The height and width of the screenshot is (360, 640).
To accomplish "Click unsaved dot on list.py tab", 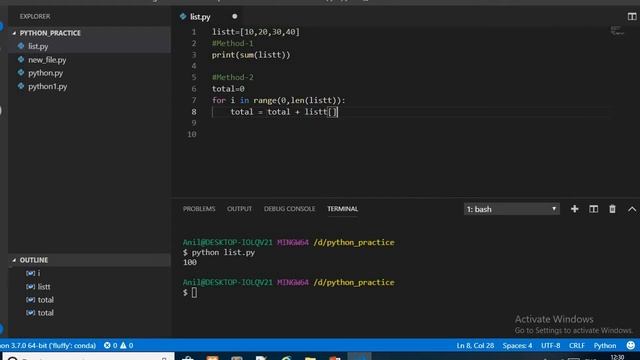I will click(234, 17).
